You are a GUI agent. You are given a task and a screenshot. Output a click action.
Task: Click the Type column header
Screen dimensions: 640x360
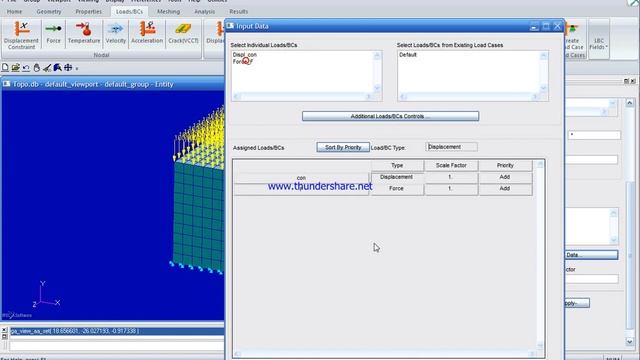[397, 165]
